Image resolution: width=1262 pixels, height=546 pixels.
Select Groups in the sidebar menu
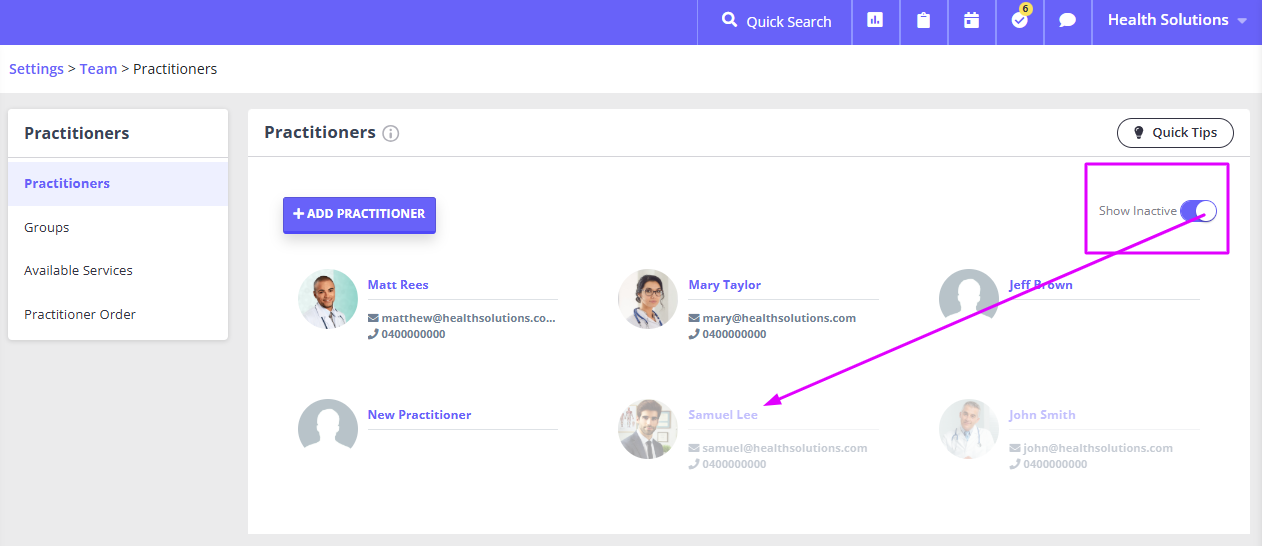coord(47,227)
